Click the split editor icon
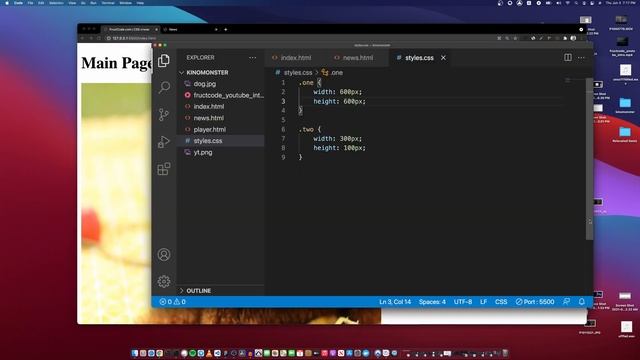 point(568,58)
